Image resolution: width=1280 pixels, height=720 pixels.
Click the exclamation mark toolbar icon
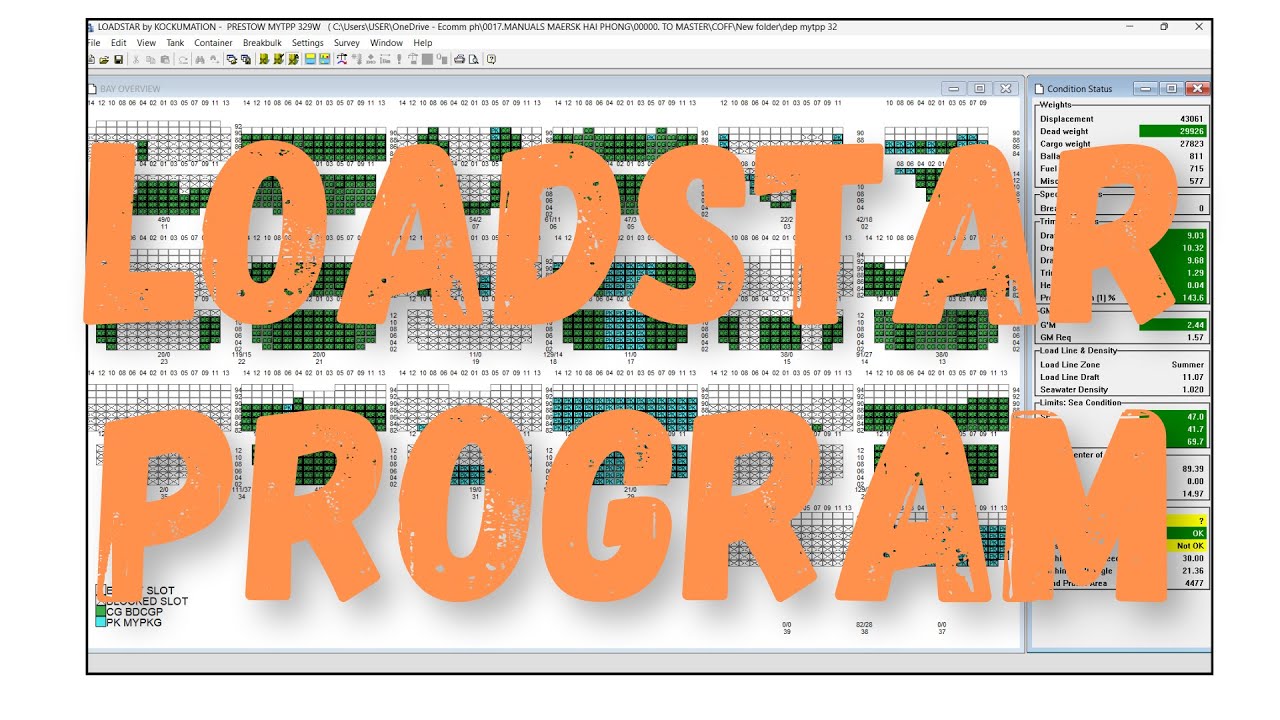pos(399,60)
